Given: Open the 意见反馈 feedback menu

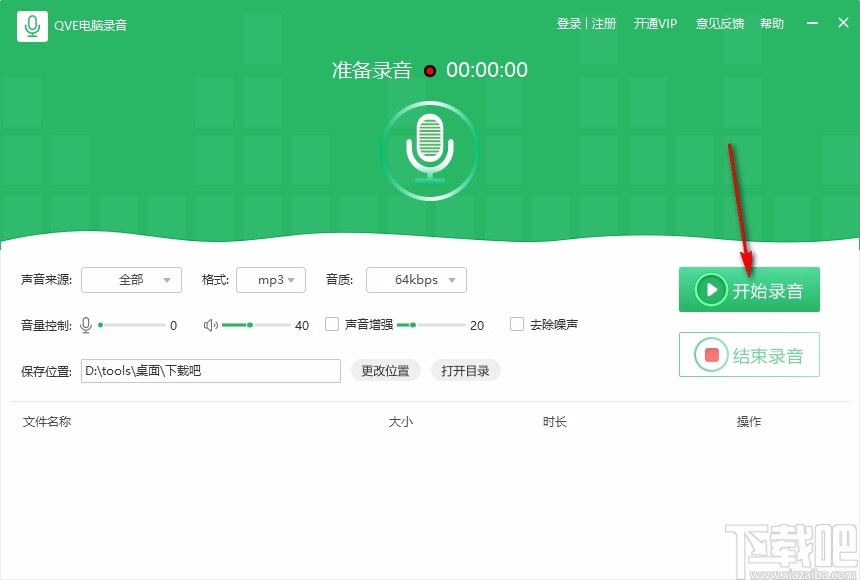Looking at the screenshot, I should [719, 23].
